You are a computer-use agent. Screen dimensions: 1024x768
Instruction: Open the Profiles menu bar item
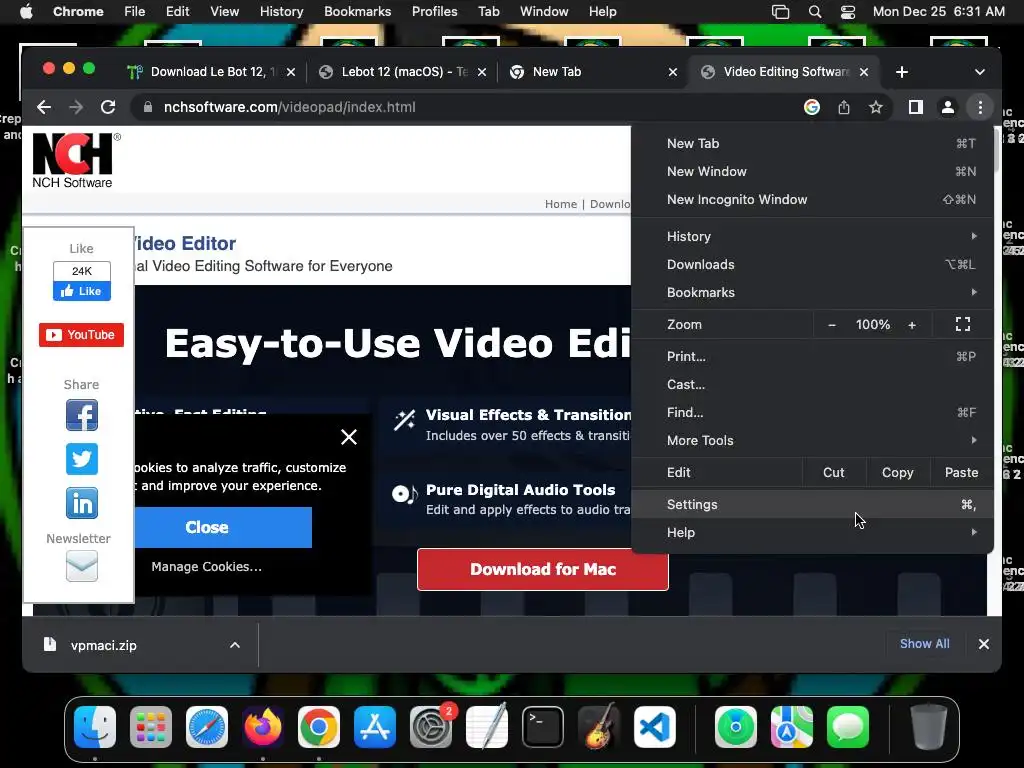434,12
